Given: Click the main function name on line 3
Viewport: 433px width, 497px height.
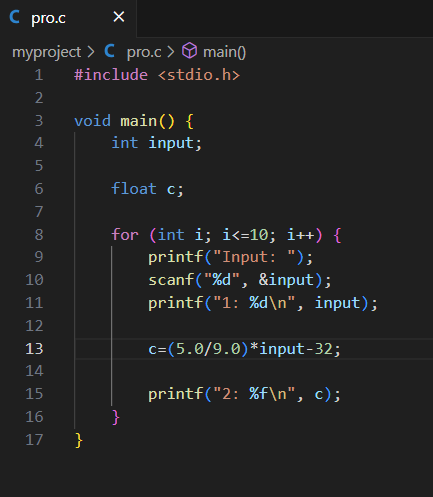Looking at the screenshot, I should point(138,121).
